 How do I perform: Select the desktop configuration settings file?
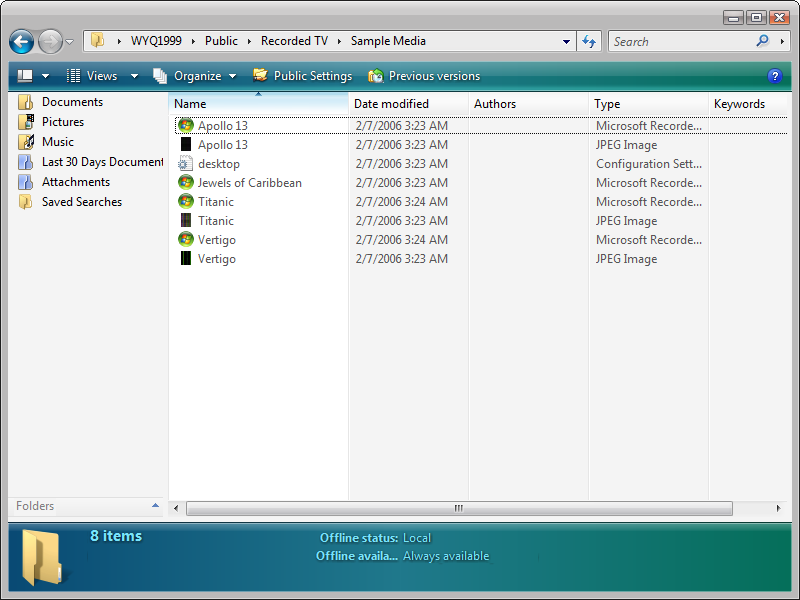(x=218, y=164)
